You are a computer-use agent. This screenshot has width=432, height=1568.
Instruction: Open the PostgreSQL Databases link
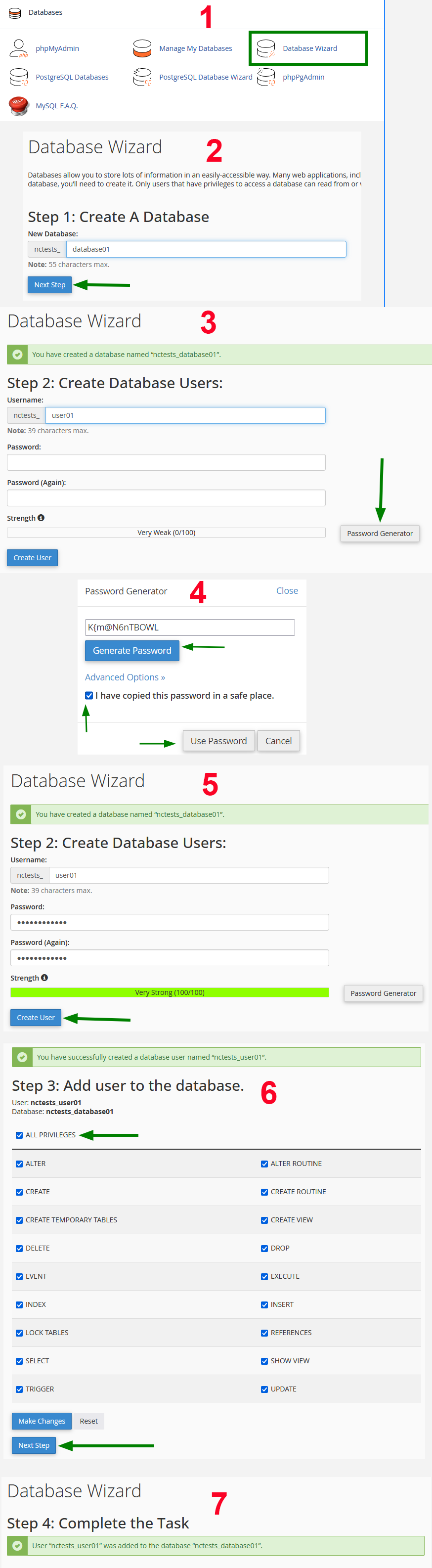72,77
